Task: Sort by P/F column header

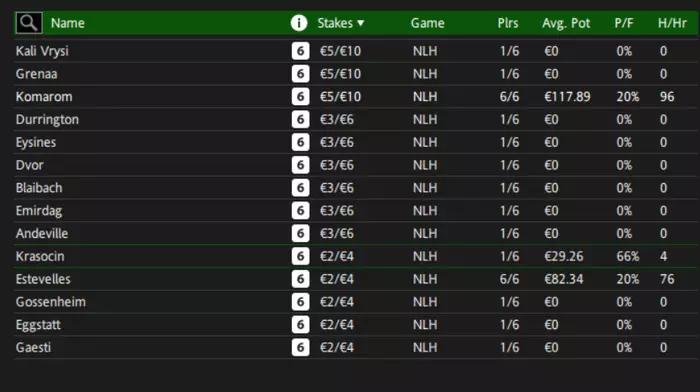Action: (x=624, y=23)
